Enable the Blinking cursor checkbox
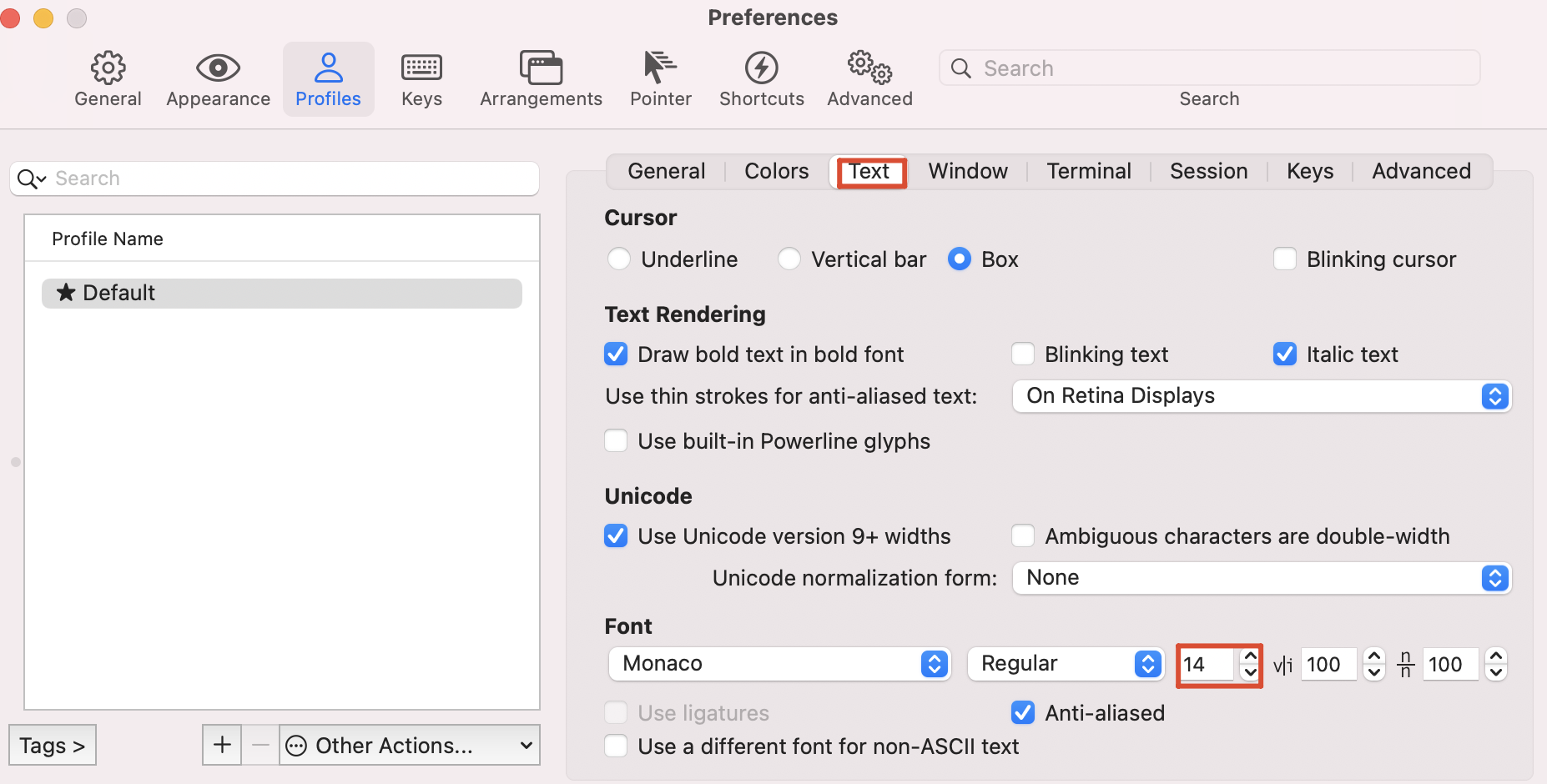This screenshot has height=784, width=1547. (1285, 259)
